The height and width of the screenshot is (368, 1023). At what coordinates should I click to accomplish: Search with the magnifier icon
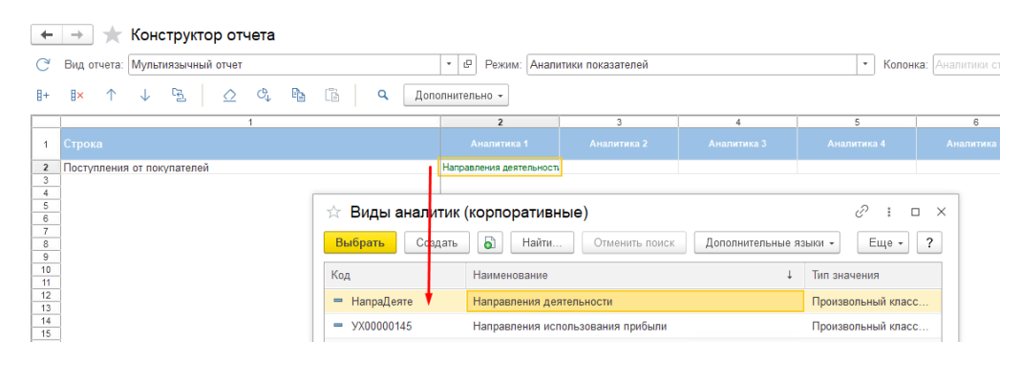coord(383,95)
